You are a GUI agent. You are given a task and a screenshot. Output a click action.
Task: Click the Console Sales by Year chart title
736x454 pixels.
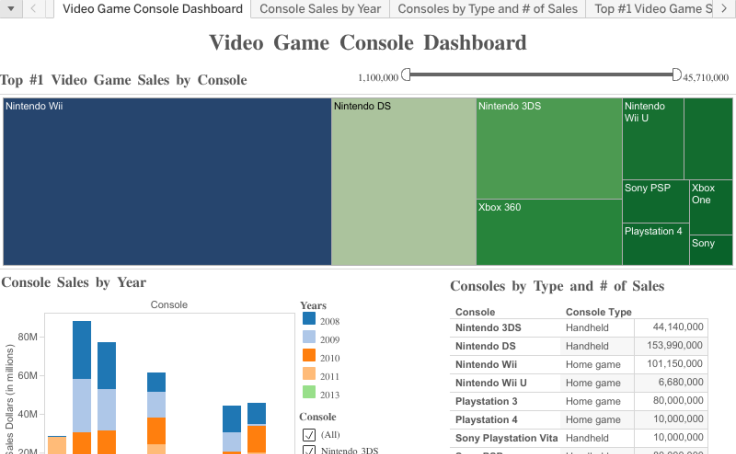coord(74,283)
